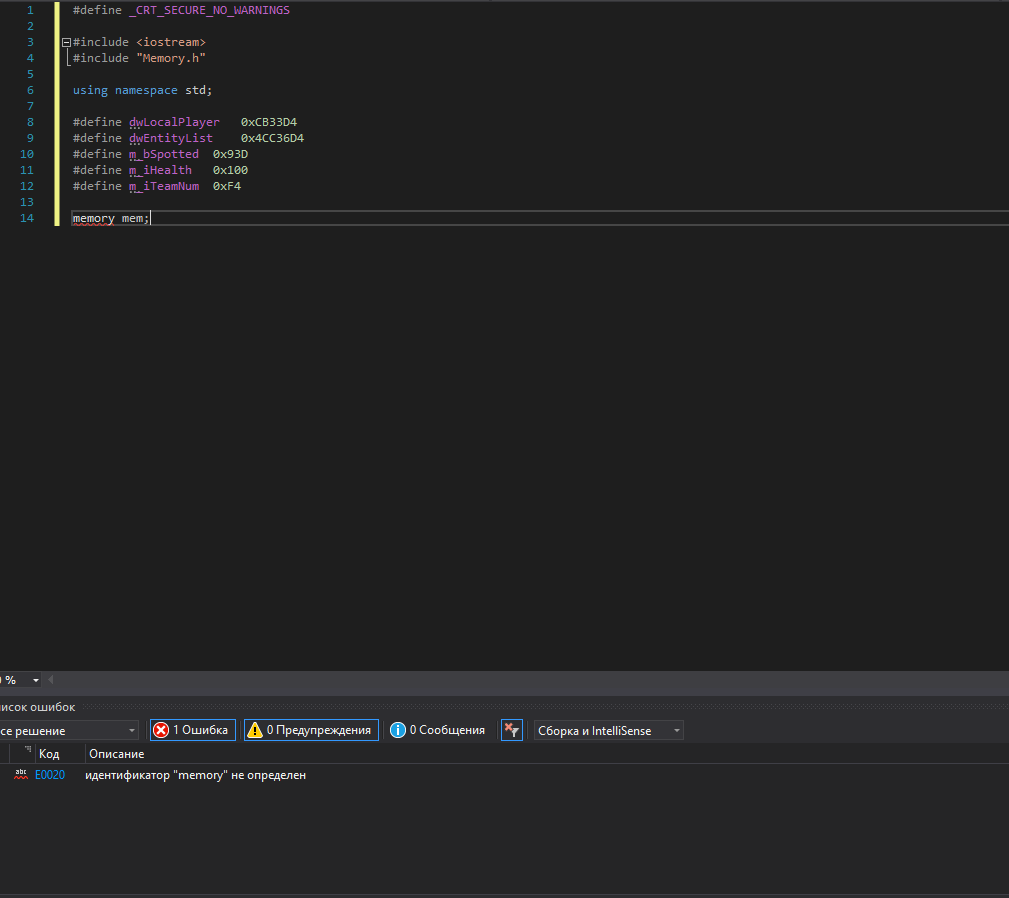The height and width of the screenshot is (898, 1009).
Task: Click the dwLocalPlayer macro name on line 8
Action: (x=174, y=122)
